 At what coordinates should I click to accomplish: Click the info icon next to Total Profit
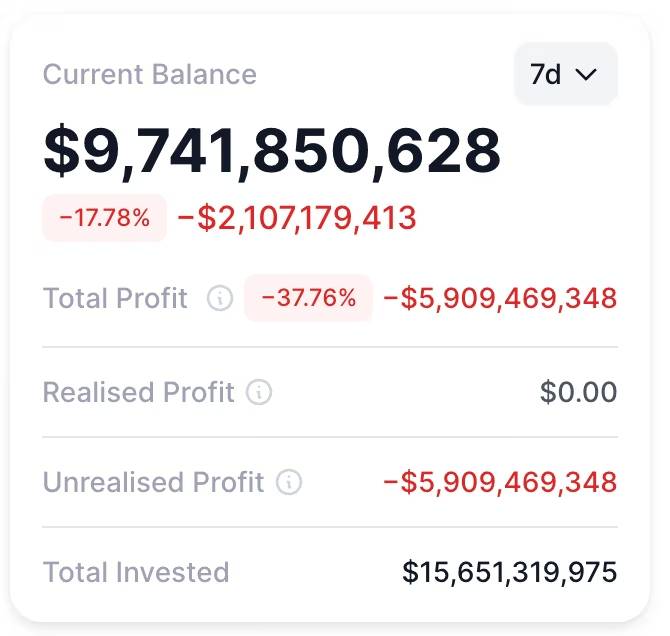220,298
